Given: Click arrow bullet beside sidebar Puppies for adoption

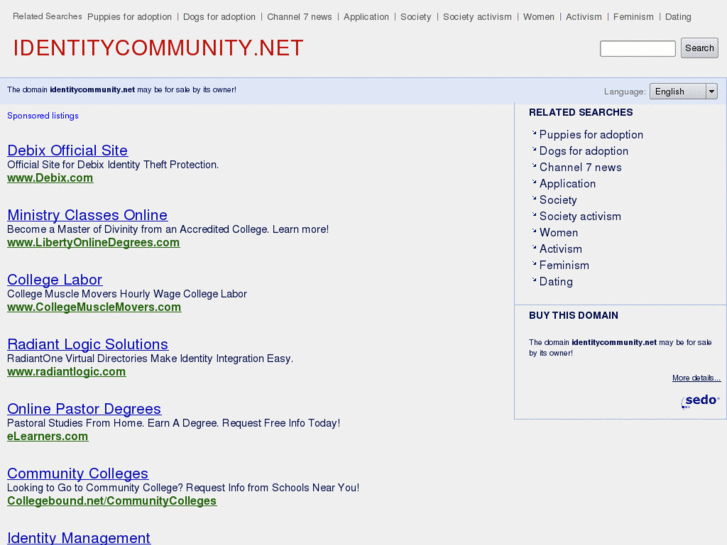Looking at the screenshot, I should (x=534, y=134).
